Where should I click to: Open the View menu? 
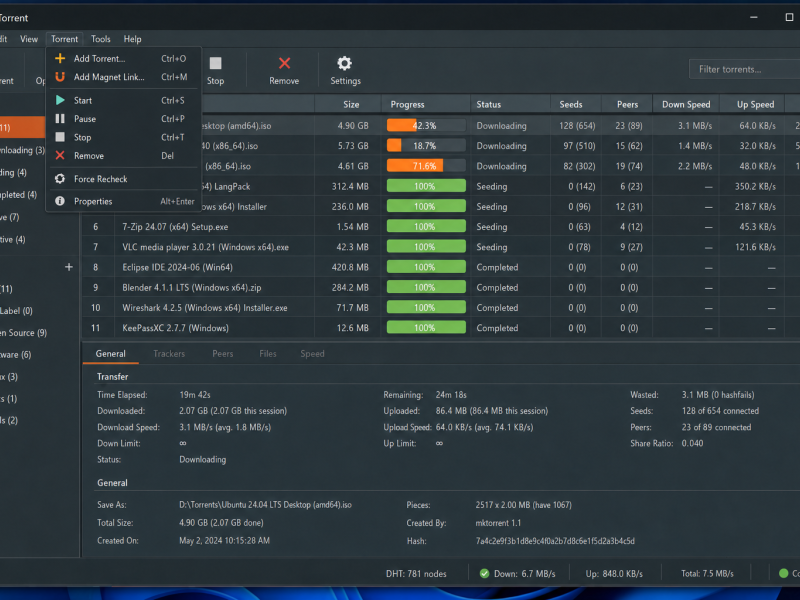pos(29,39)
